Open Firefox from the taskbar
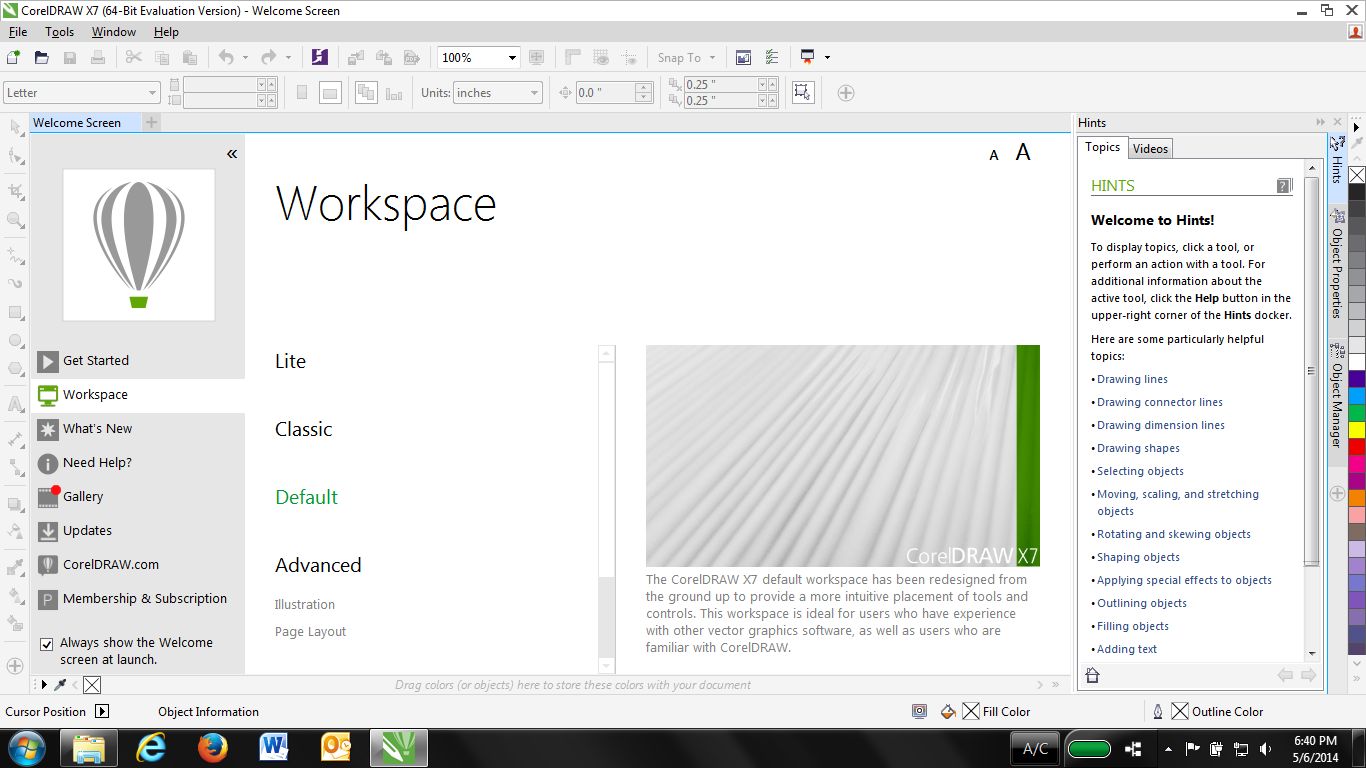1366x768 pixels. [x=212, y=748]
